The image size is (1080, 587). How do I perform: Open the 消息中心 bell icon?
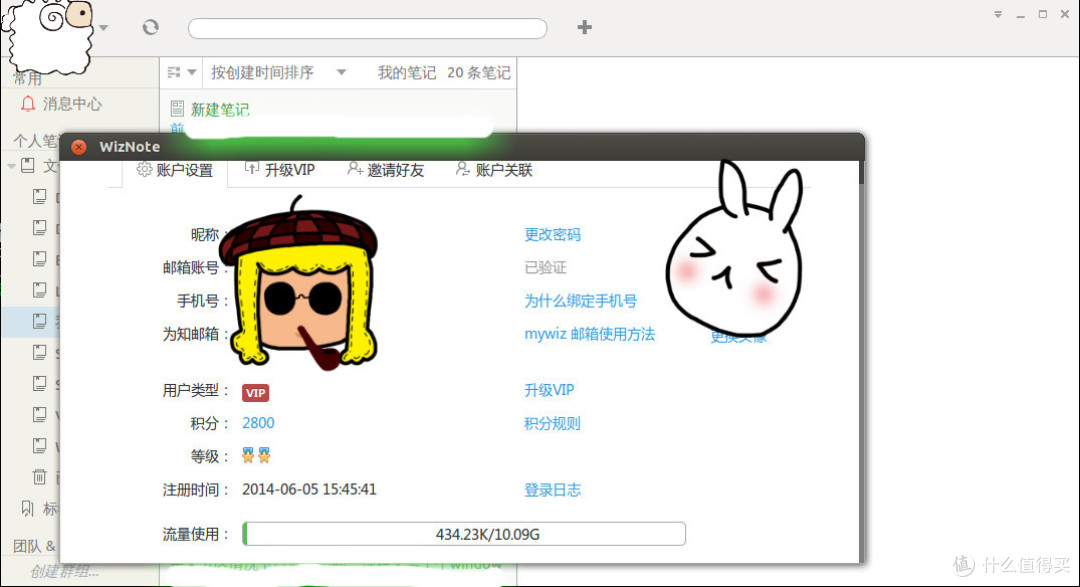(x=28, y=104)
